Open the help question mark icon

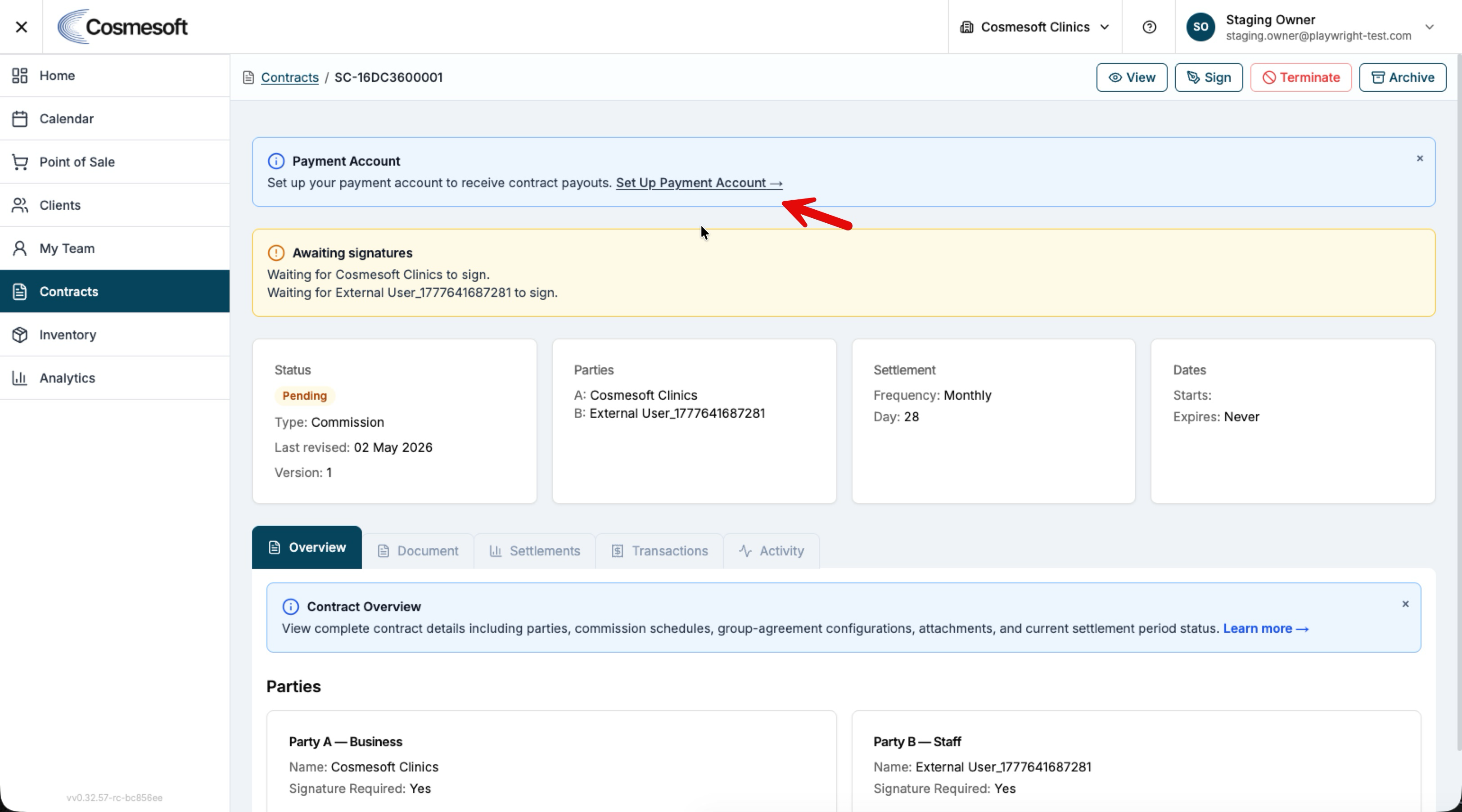point(1149,27)
